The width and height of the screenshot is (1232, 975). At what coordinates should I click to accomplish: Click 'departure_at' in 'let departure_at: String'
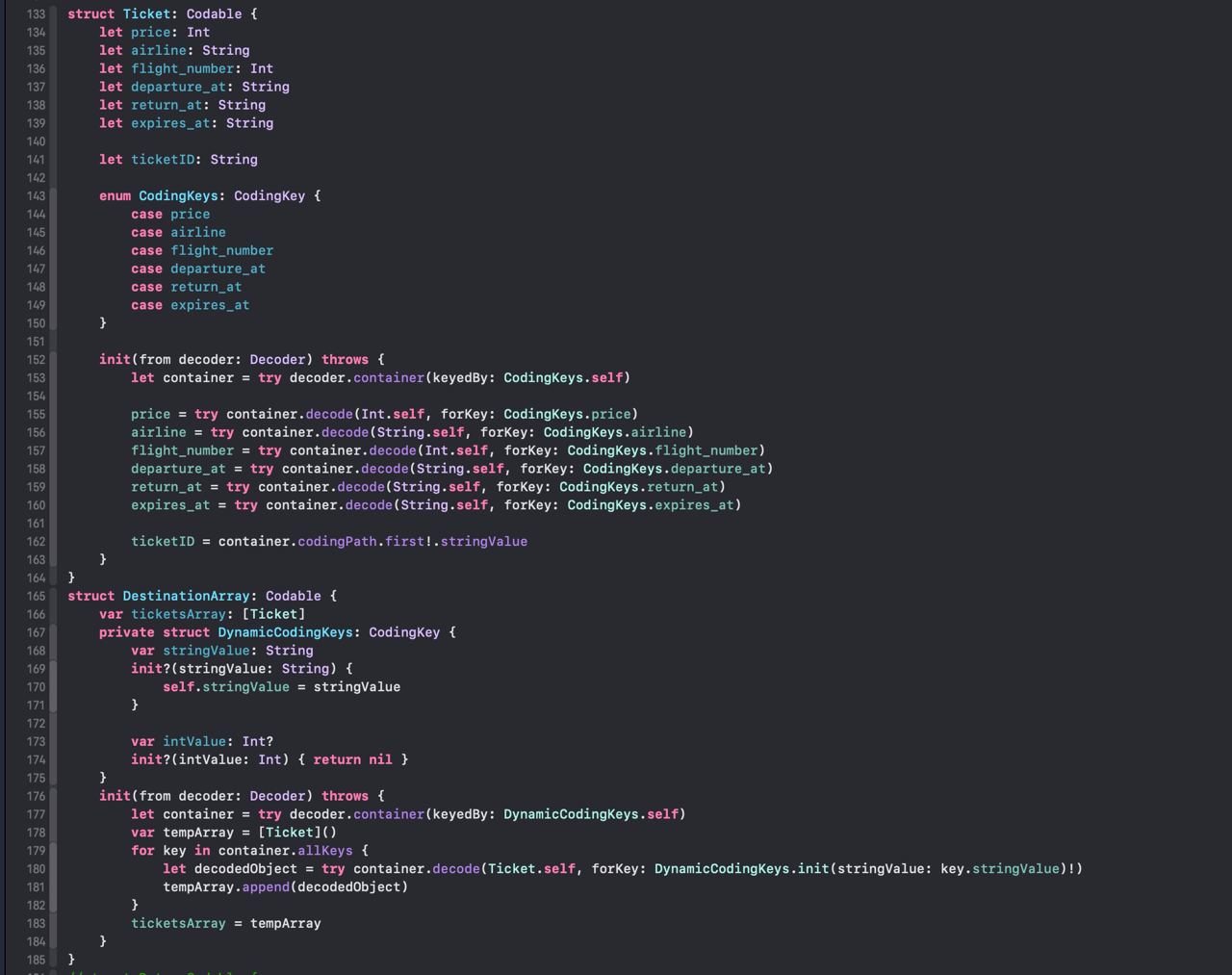click(x=178, y=88)
